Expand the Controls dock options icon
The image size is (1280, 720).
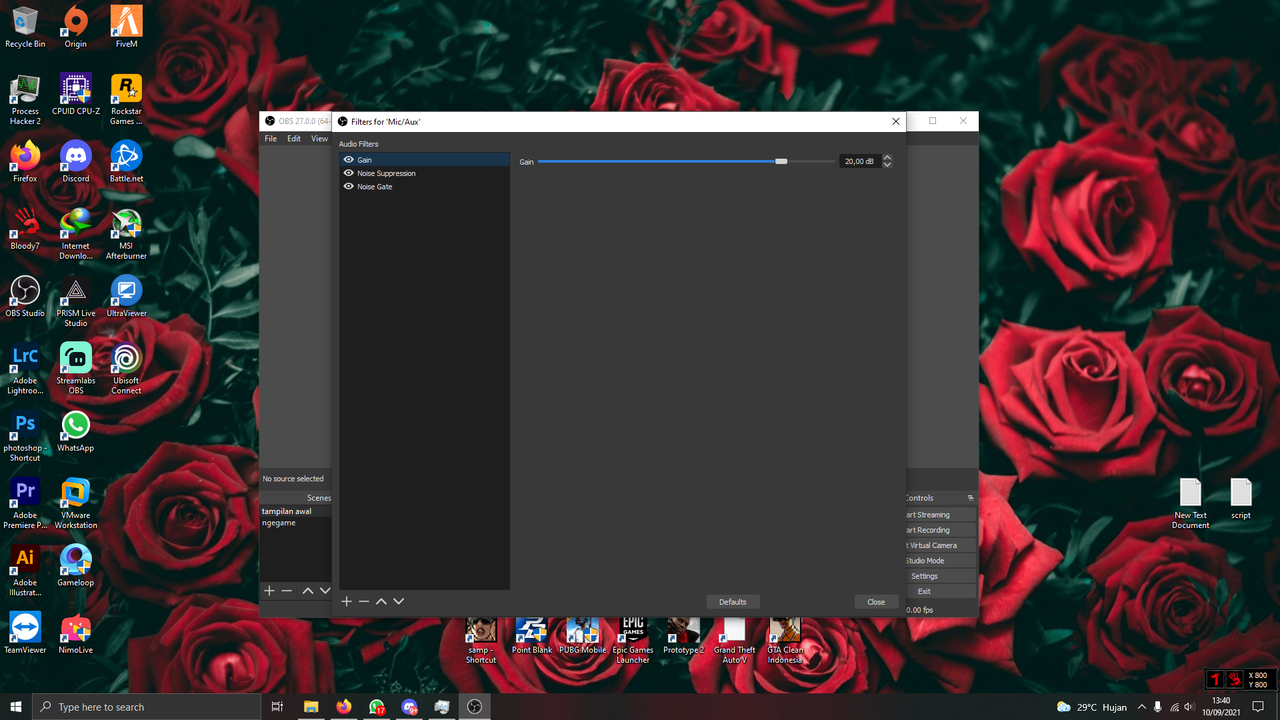970,498
